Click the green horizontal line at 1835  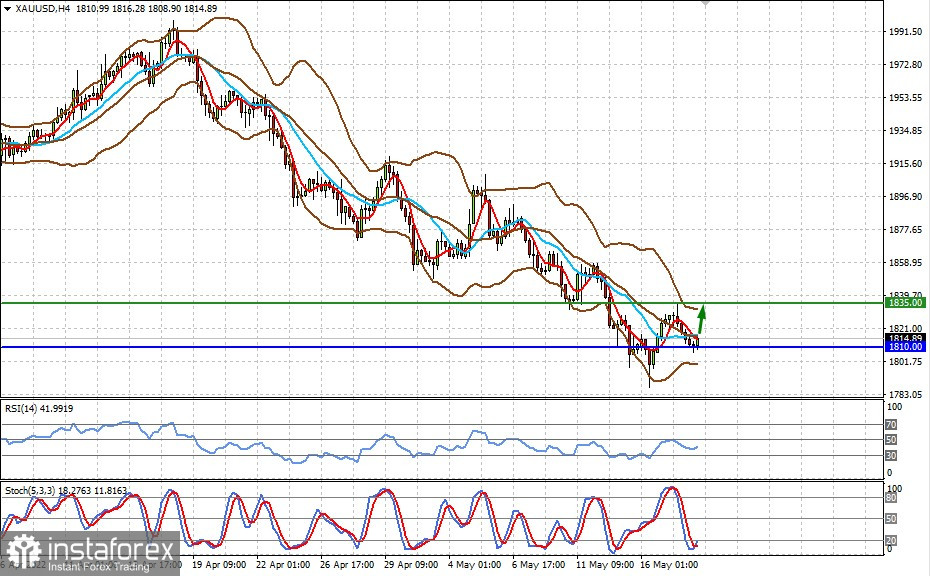(442, 303)
